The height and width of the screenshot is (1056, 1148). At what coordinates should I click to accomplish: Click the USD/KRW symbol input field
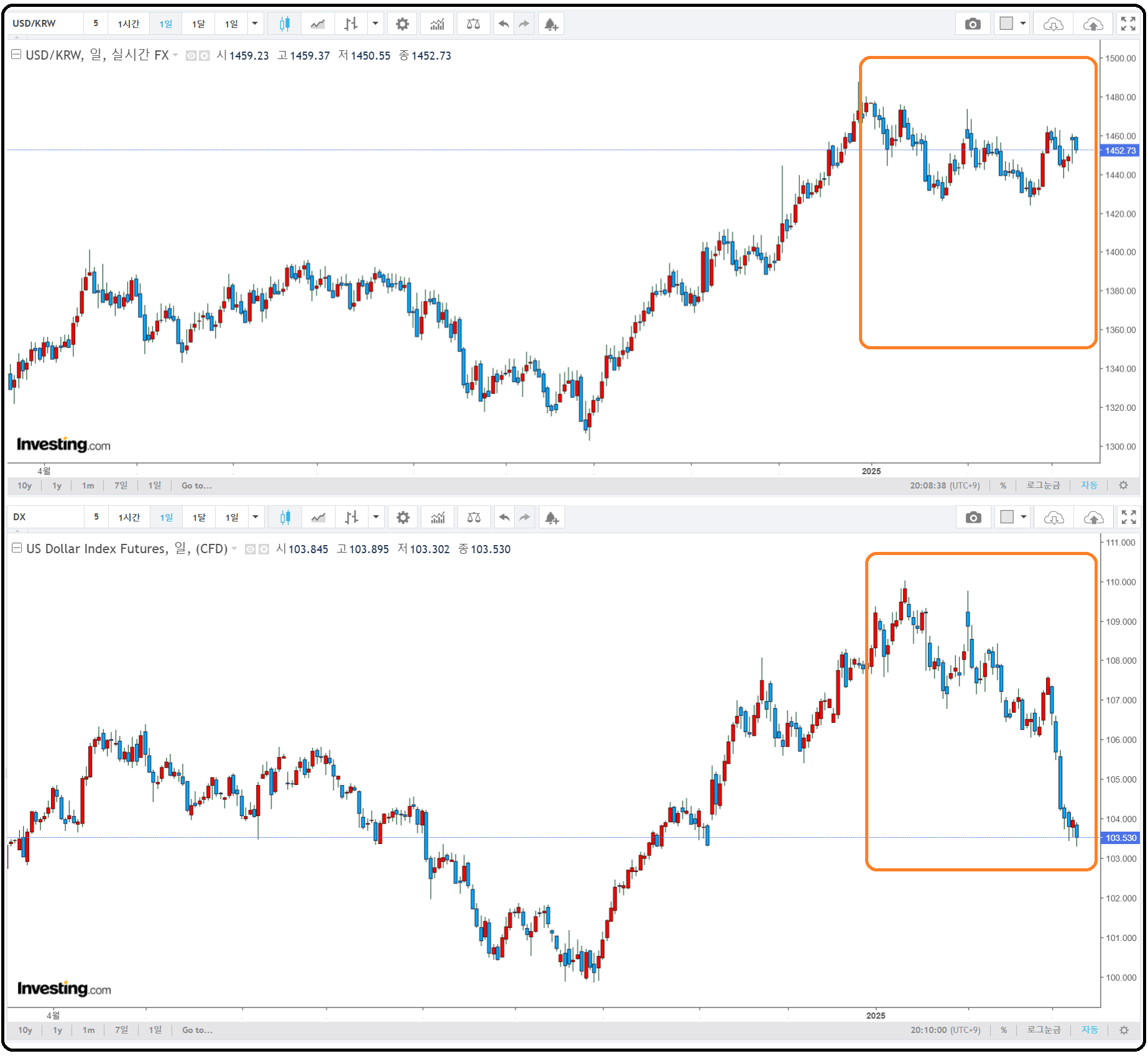coord(45,24)
